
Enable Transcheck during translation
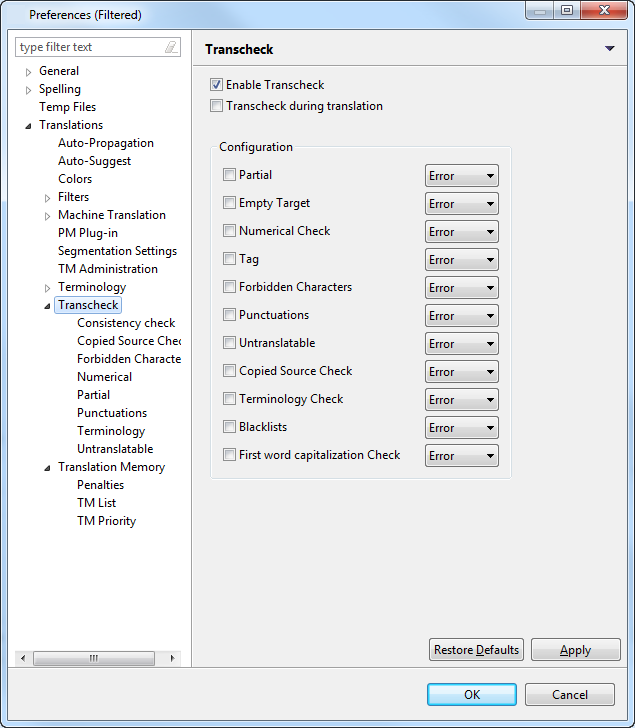tap(216, 106)
